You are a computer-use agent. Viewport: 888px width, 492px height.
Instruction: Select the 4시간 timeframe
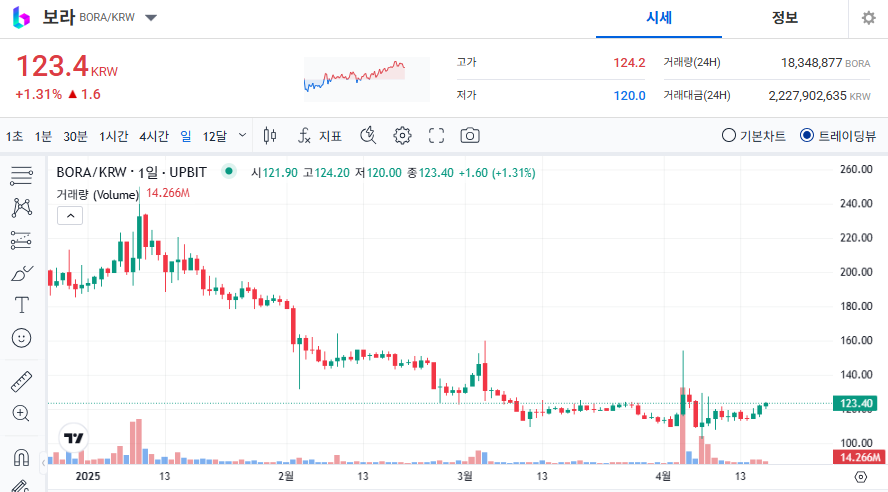pos(154,136)
